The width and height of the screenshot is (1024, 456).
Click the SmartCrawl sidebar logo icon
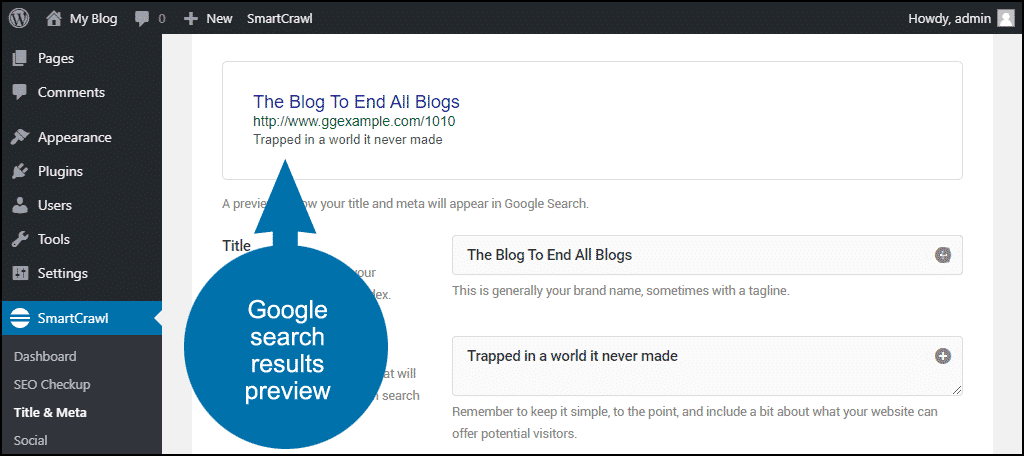click(20, 319)
